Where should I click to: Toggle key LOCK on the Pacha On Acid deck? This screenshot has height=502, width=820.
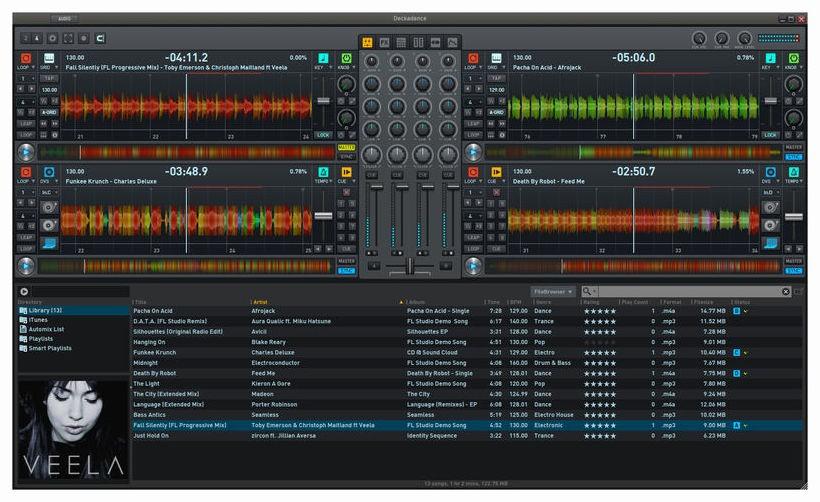pyautogui.click(x=770, y=135)
